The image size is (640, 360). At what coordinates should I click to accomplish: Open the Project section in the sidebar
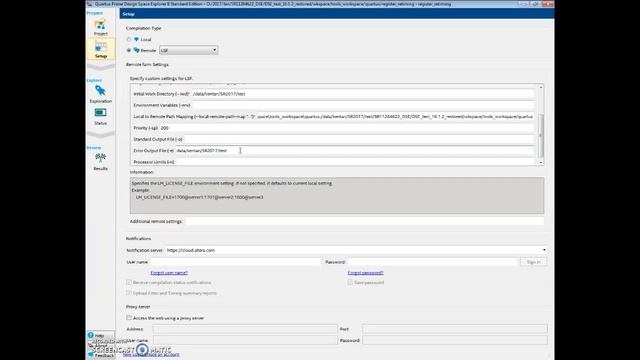pyautogui.click(x=100, y=27)
